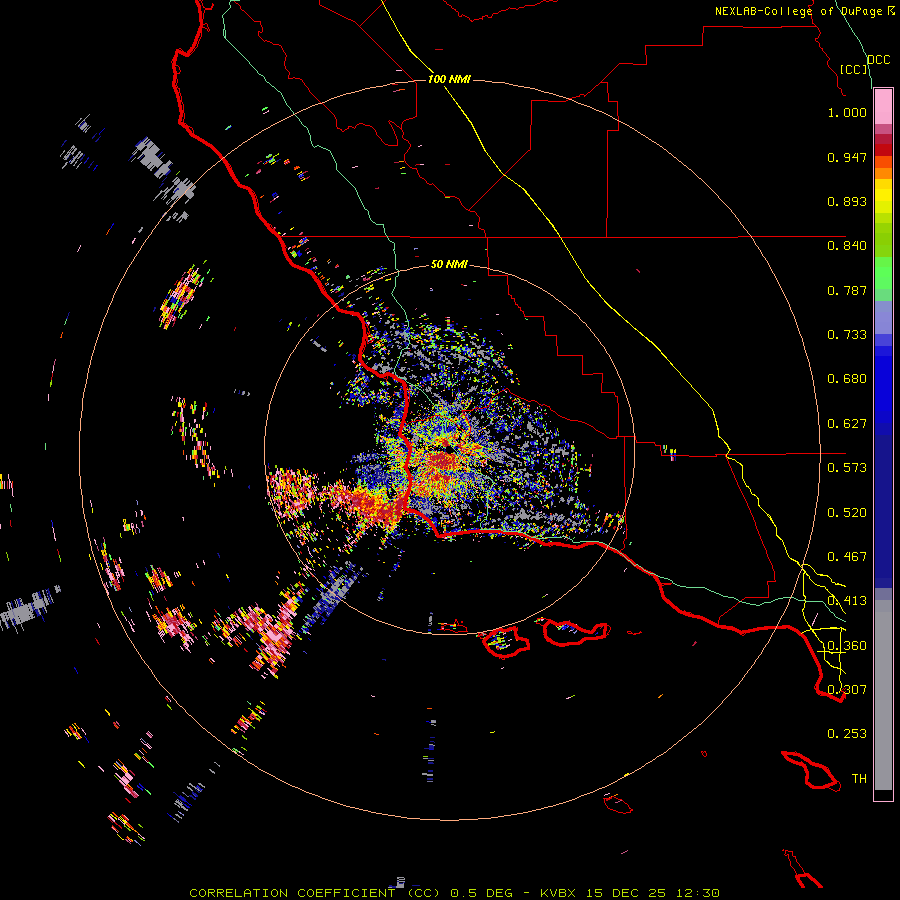Click the 0.467 scale value

tap(847, 557)
